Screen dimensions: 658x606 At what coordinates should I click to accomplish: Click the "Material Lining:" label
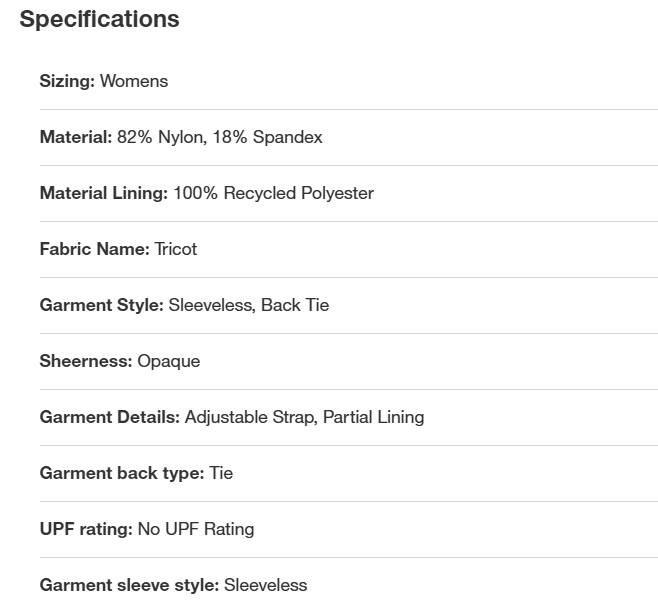103,193
